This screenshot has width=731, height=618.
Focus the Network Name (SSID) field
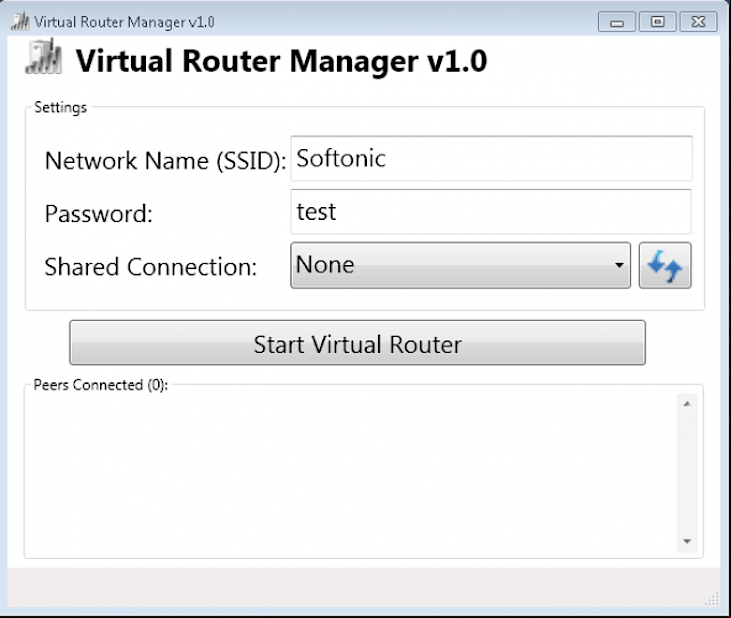491,158
